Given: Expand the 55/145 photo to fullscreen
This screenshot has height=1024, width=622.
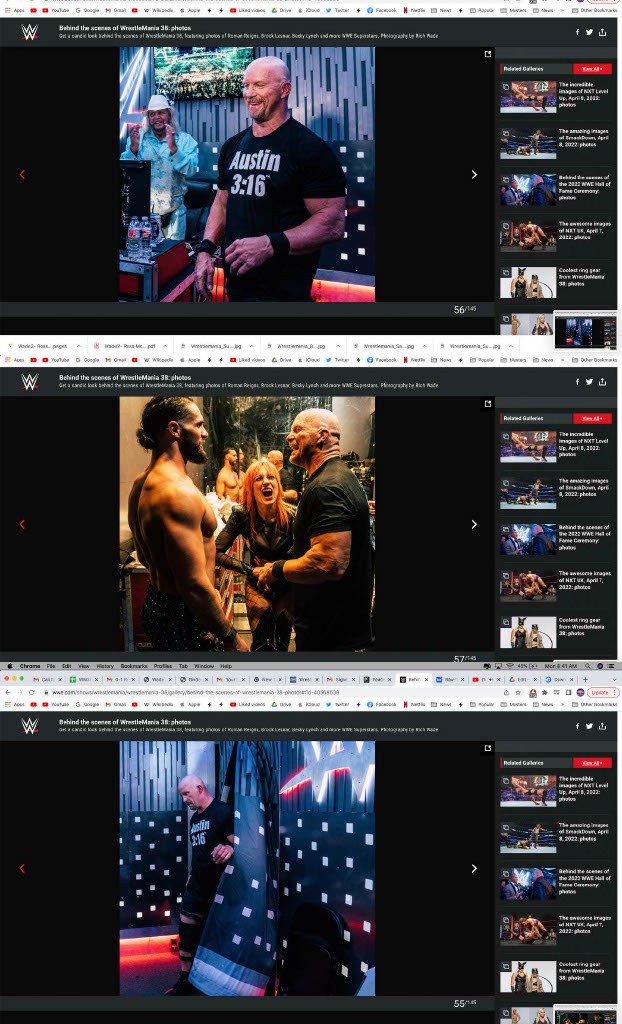Looking at the screenshot, I should (487, 748).
